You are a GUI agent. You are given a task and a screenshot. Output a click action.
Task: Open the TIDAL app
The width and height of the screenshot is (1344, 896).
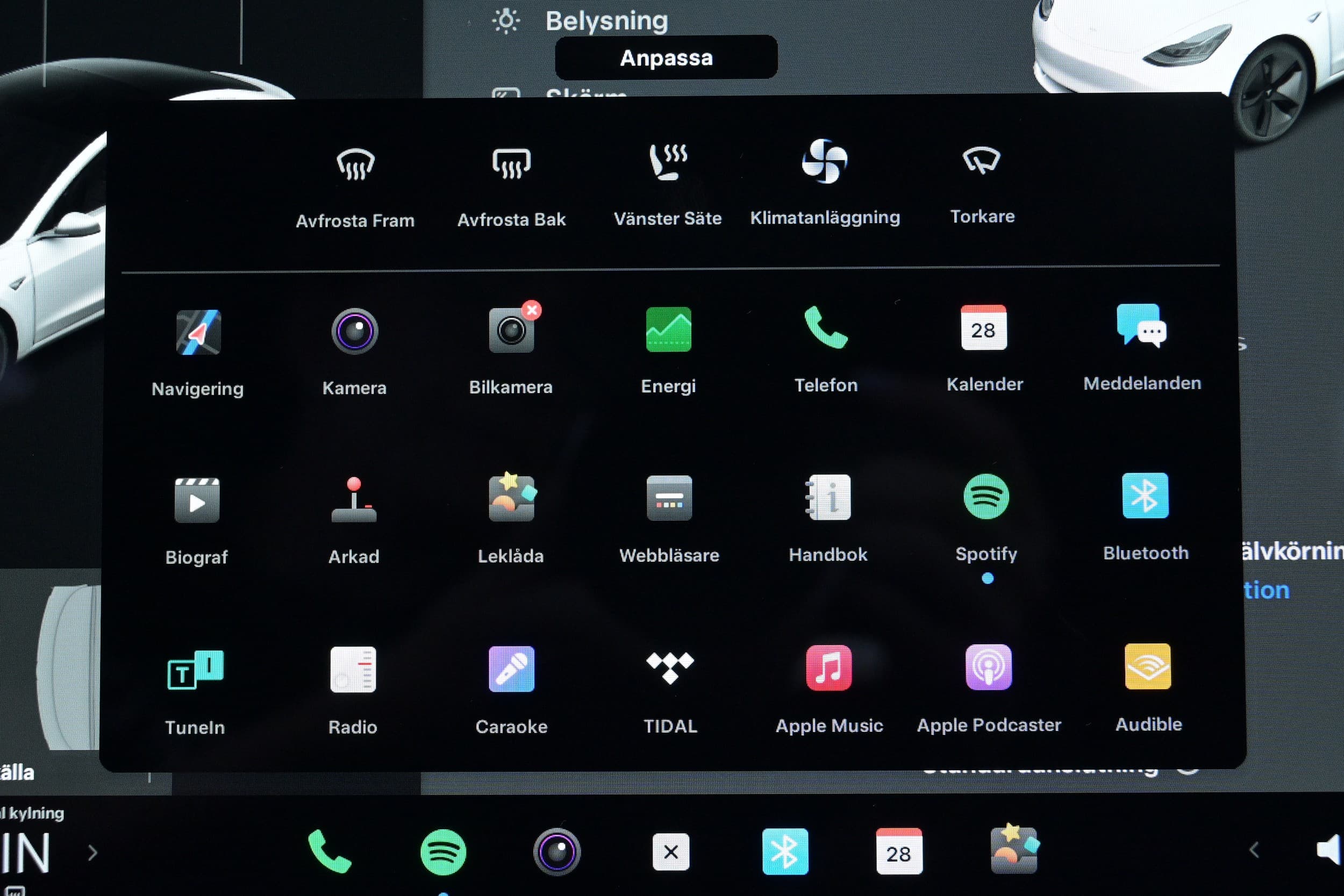(670, 668)
